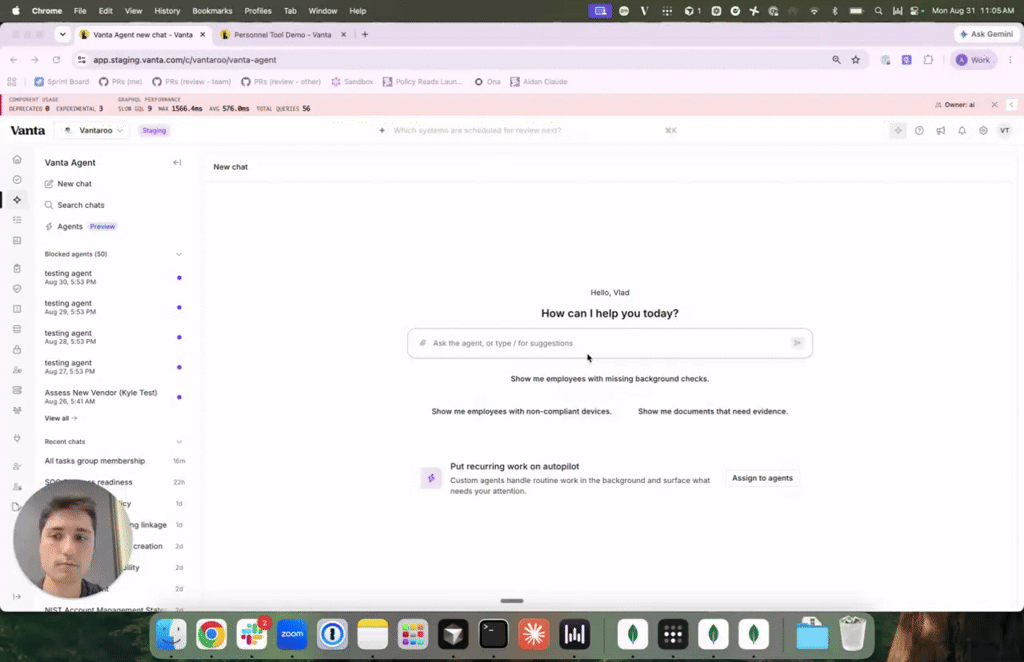Click the sparkle agent icon in header
Screen dimensions: 1024x662
coord(898,131)
